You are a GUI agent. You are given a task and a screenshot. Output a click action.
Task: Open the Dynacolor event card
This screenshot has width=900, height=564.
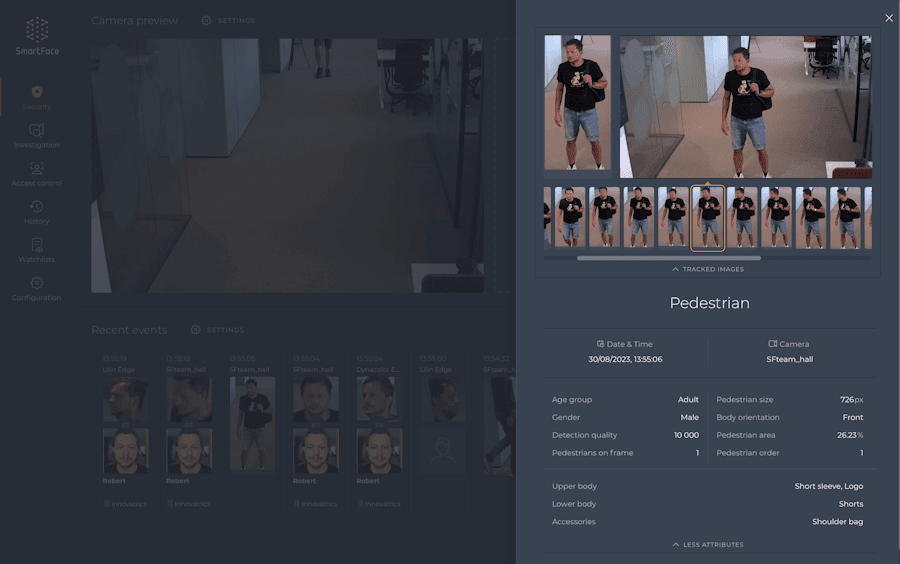379,433
